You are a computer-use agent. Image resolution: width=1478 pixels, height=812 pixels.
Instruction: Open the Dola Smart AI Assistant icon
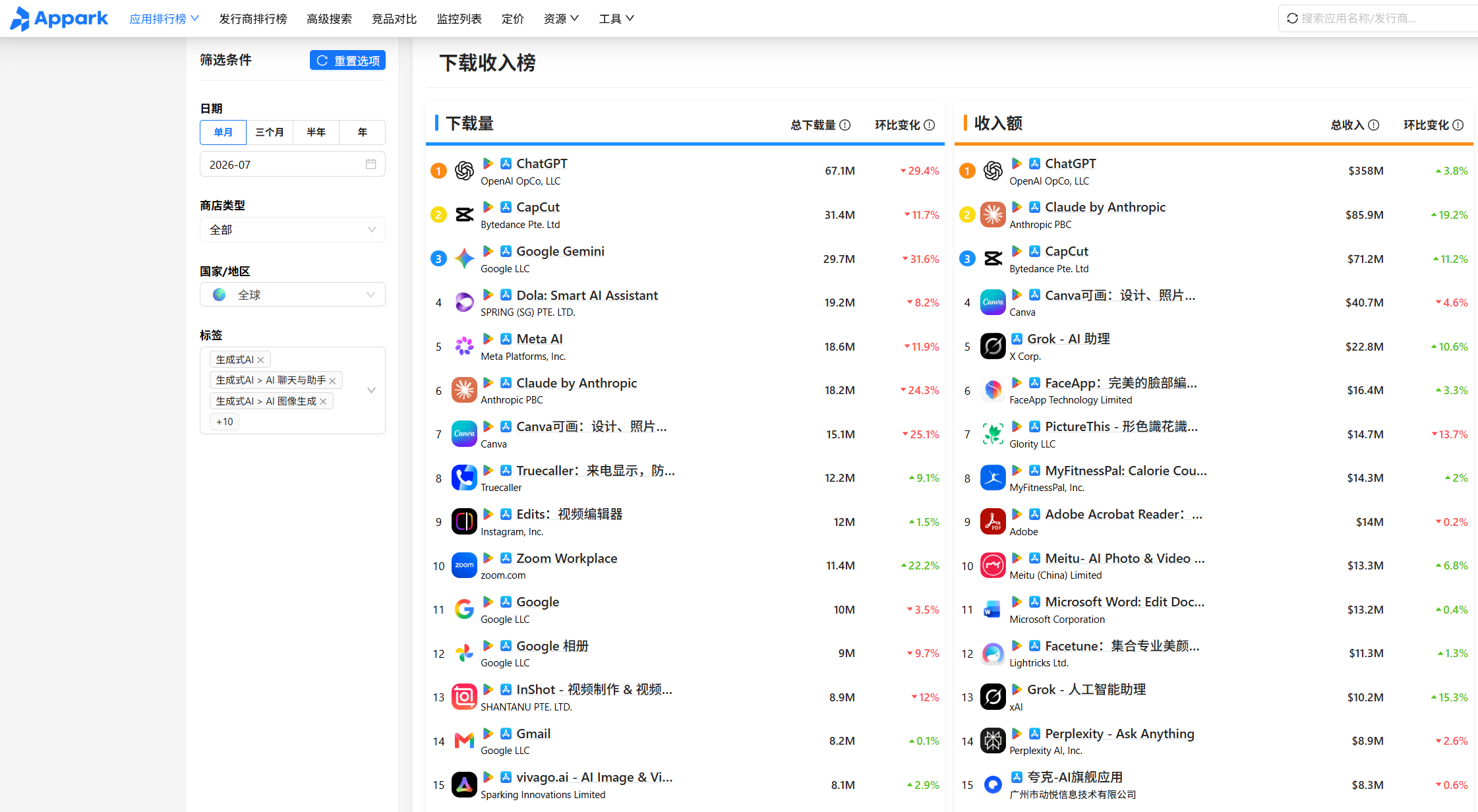[x=464, y=303]
